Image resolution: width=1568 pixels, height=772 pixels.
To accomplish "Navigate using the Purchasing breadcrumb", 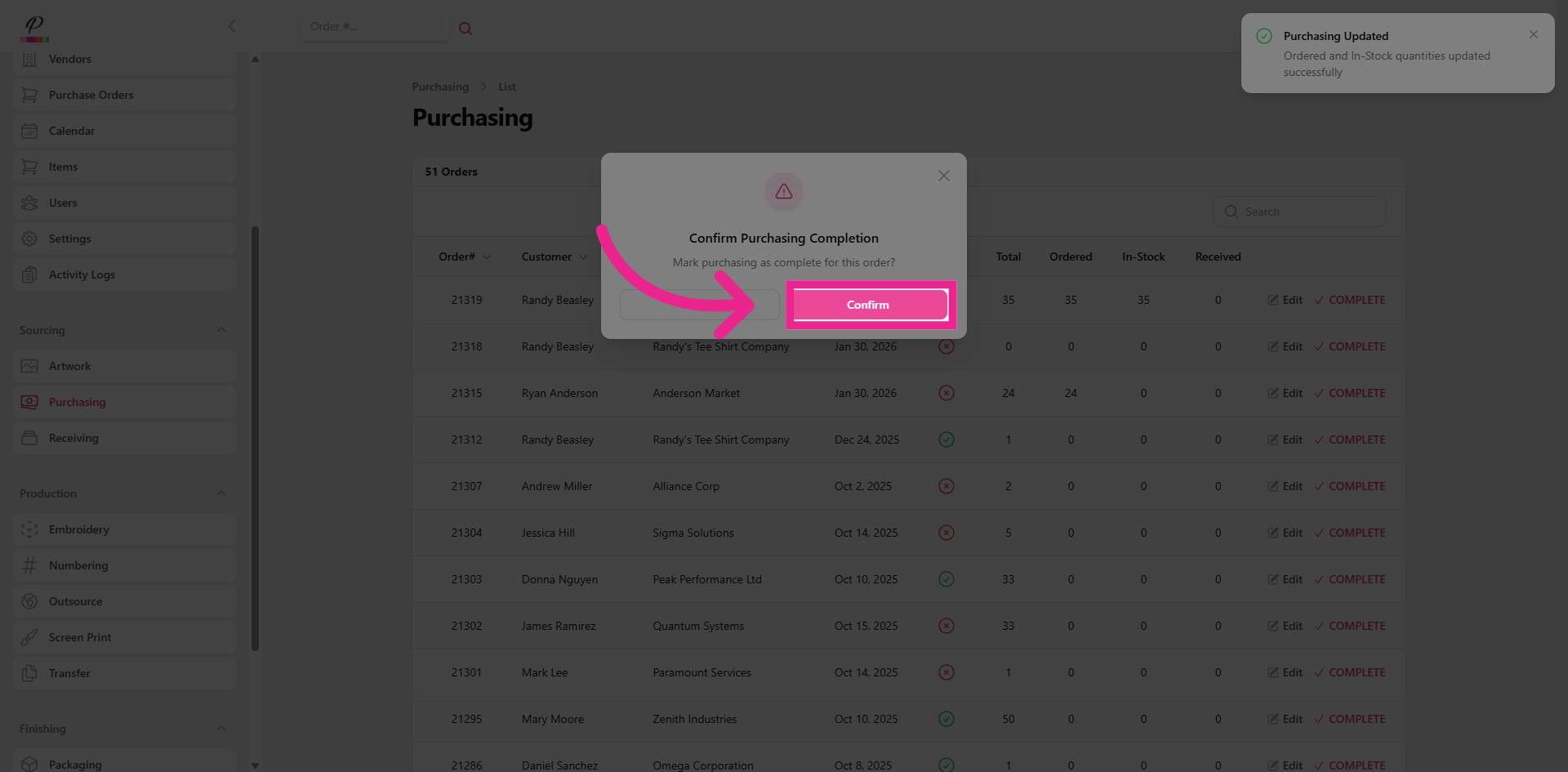I will [440, 87].
